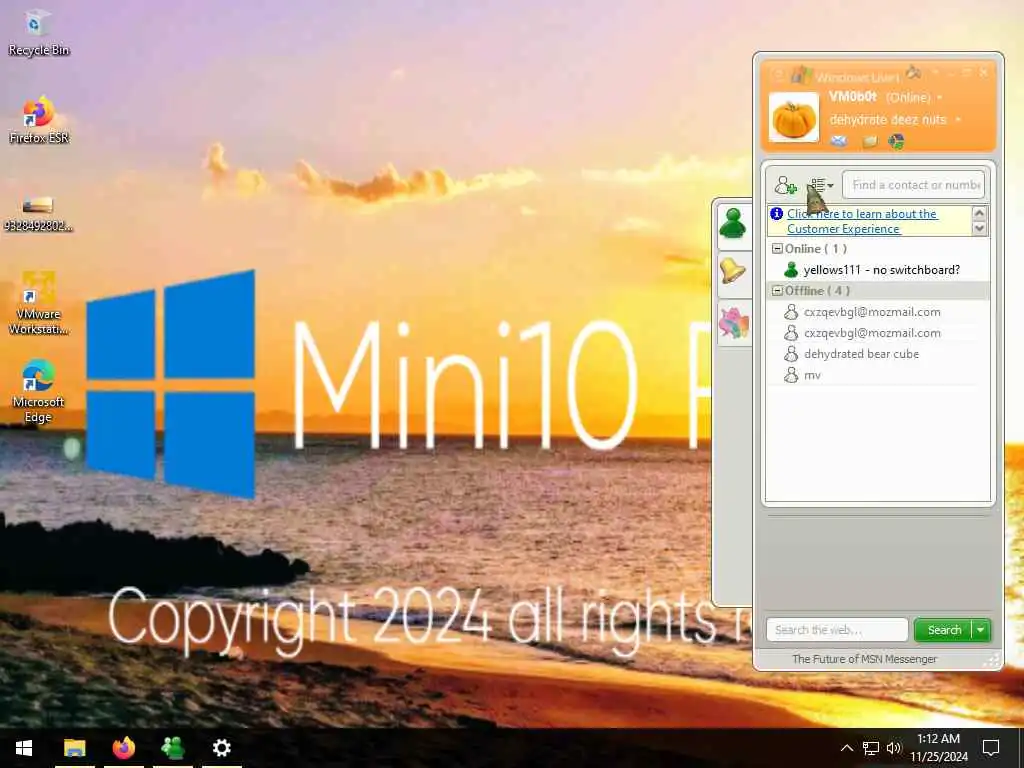Click the Search the web input field
The image size is (1024, 768).
point(837,630)
